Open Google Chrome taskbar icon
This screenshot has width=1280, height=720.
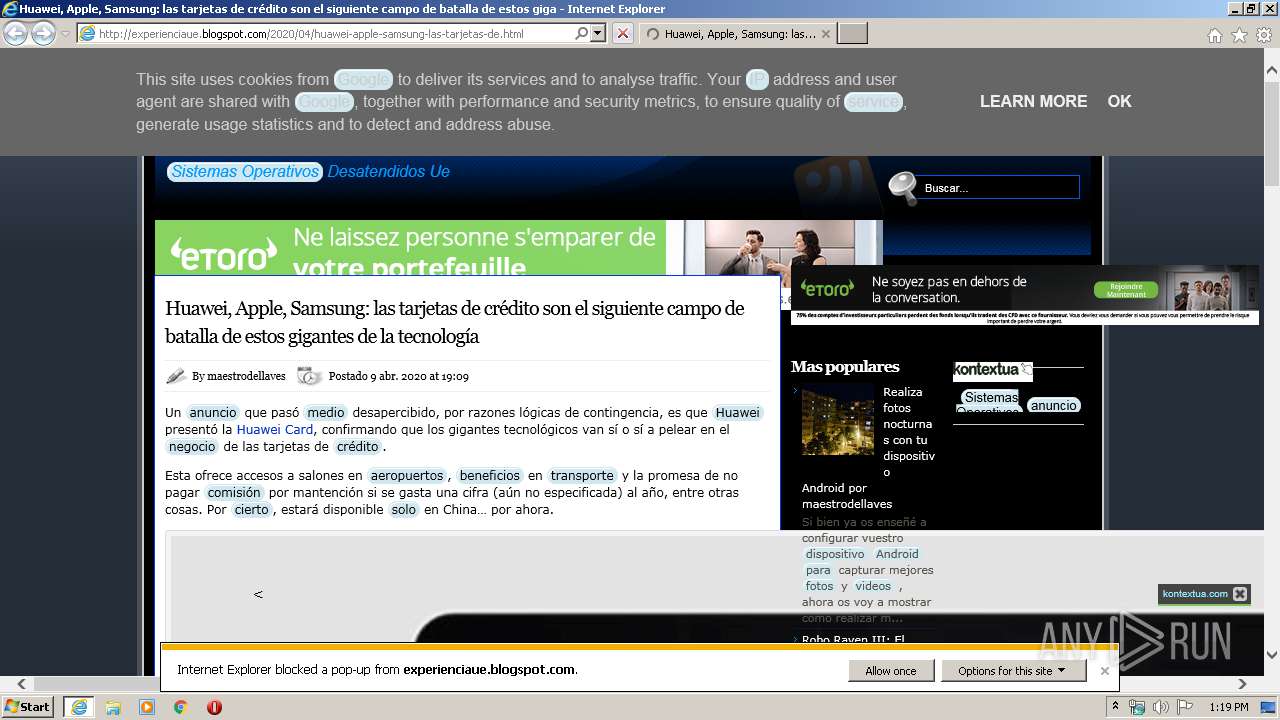[181, 707]
